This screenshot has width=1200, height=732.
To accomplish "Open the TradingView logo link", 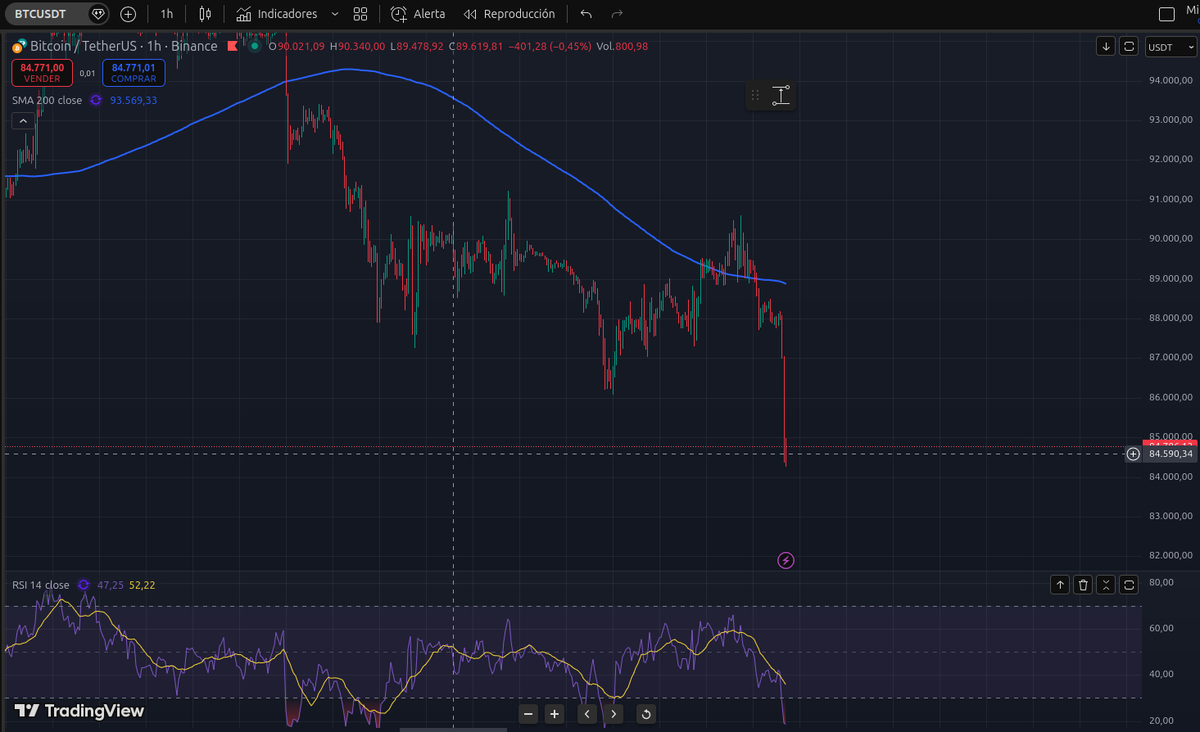I will [x=80, y=711].
